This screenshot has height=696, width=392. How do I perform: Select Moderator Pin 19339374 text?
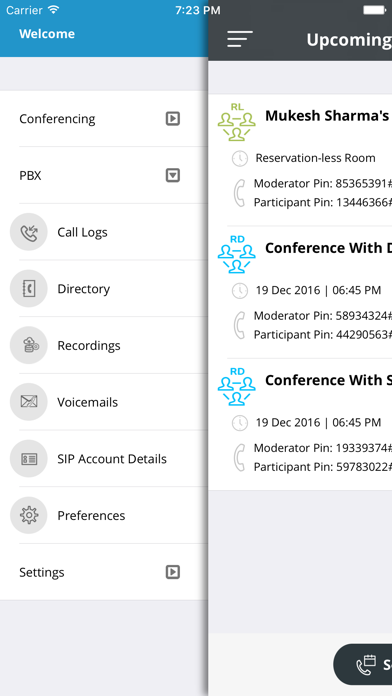[x=323, y=448]
